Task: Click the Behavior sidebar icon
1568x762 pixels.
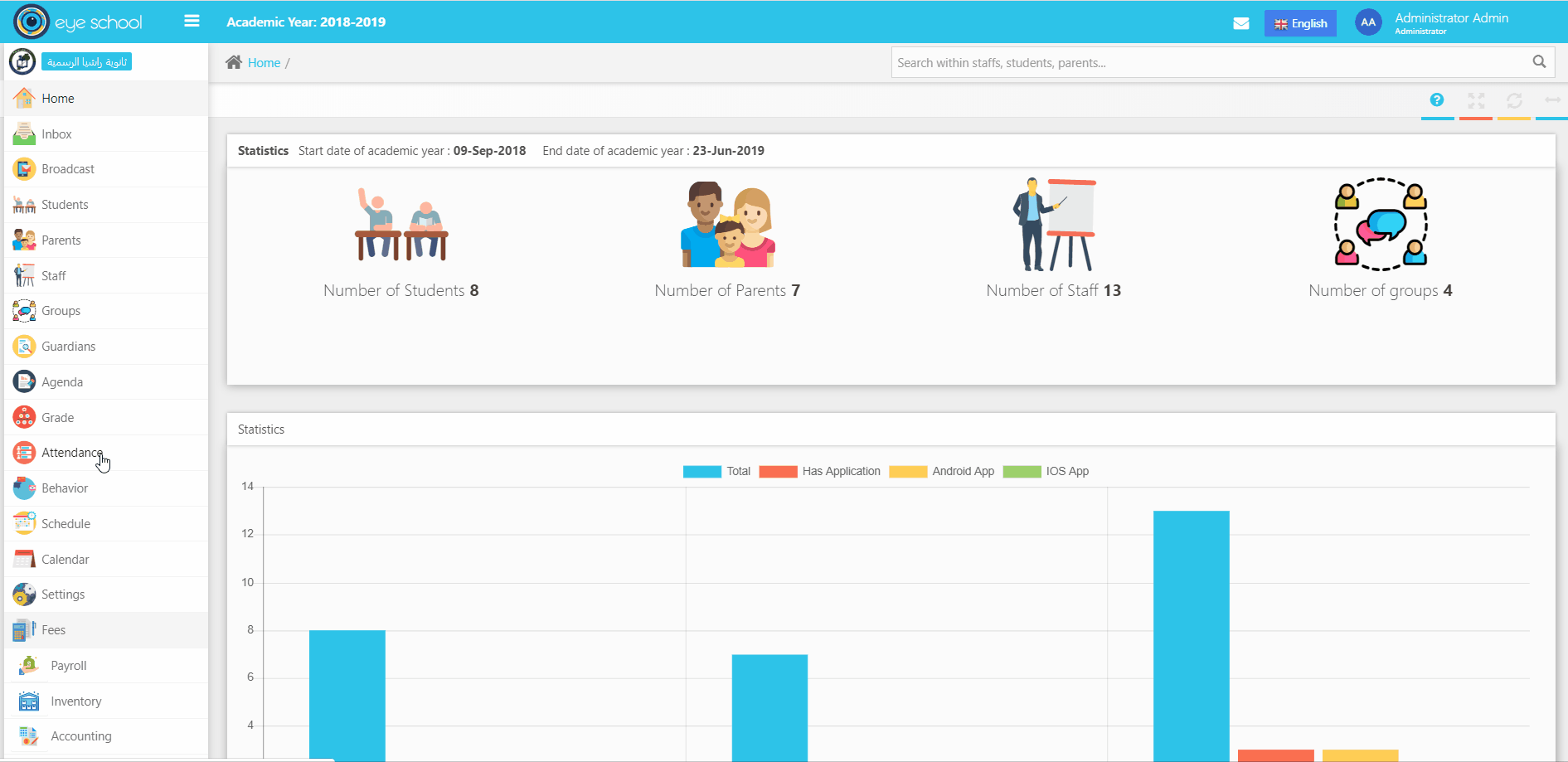Action: pos(24,488)
